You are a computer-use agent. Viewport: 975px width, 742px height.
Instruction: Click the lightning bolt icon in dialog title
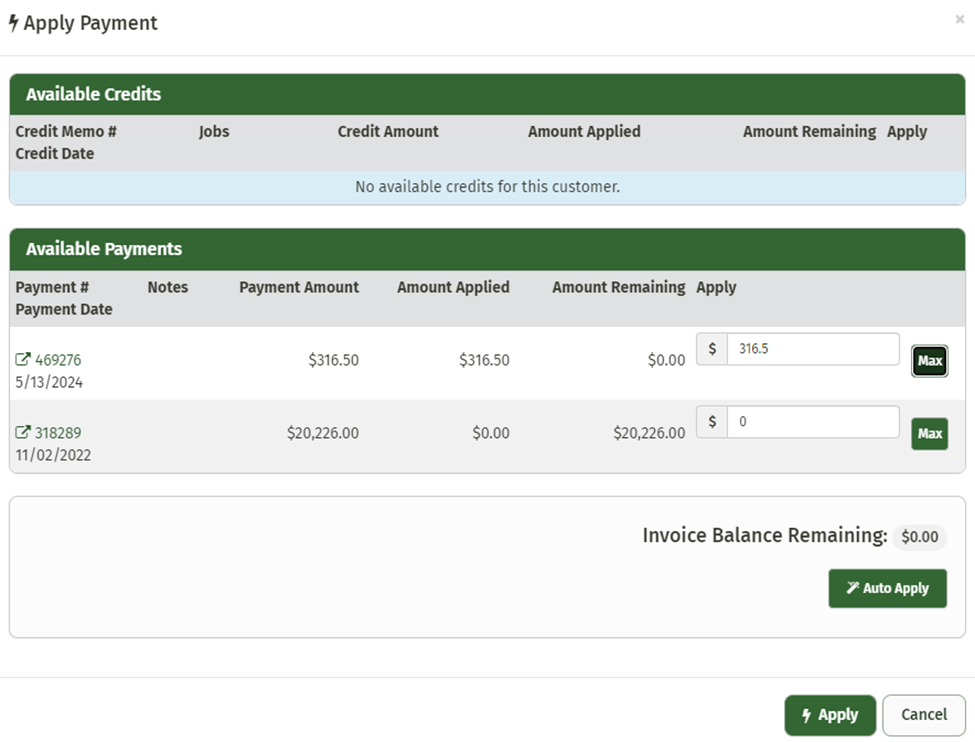(13, 23)
